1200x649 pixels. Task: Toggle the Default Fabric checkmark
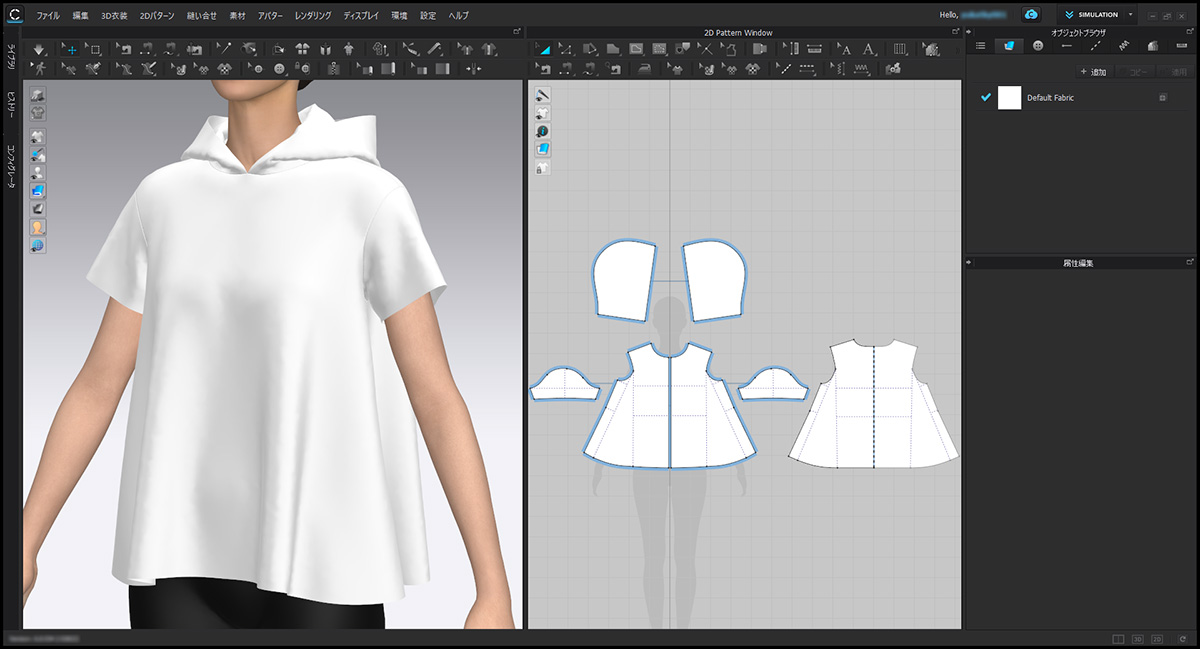tap(986, 97)
